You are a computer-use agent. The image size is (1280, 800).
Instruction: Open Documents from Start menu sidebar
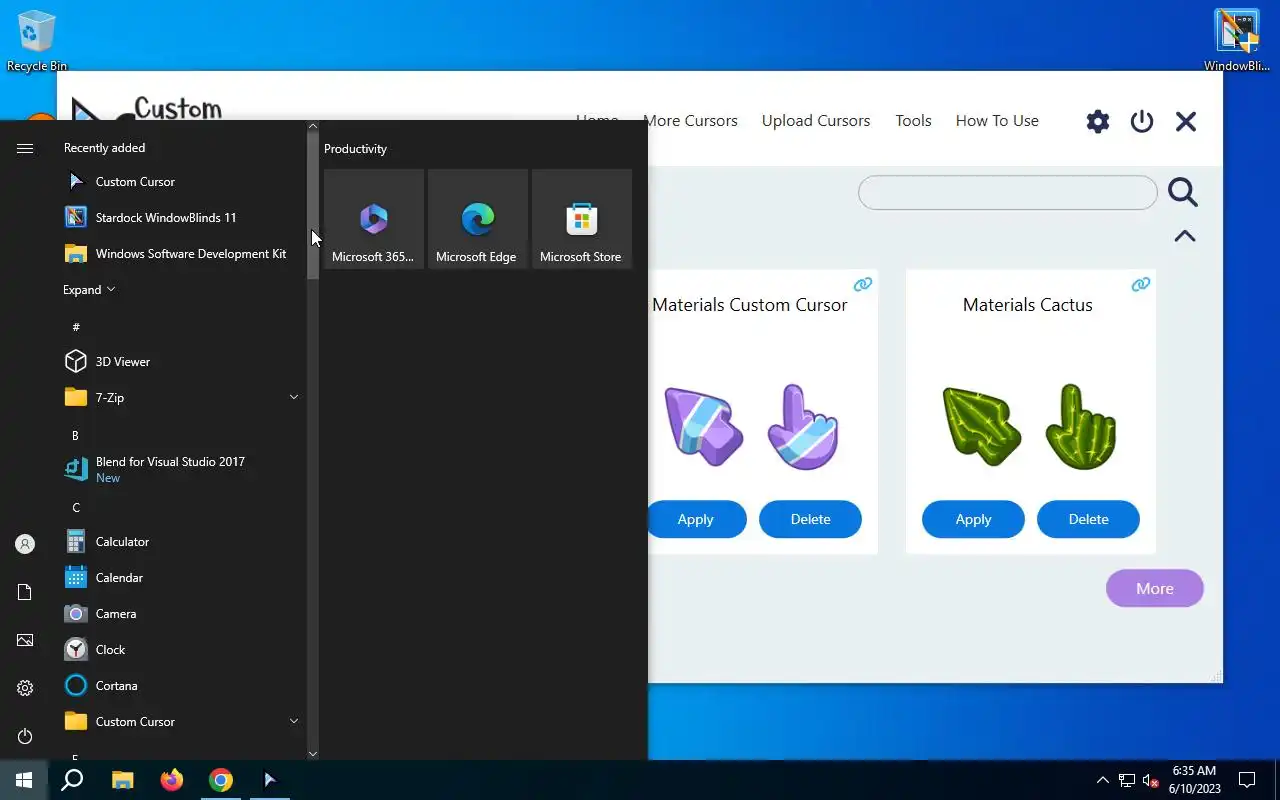tap(25, 592)
